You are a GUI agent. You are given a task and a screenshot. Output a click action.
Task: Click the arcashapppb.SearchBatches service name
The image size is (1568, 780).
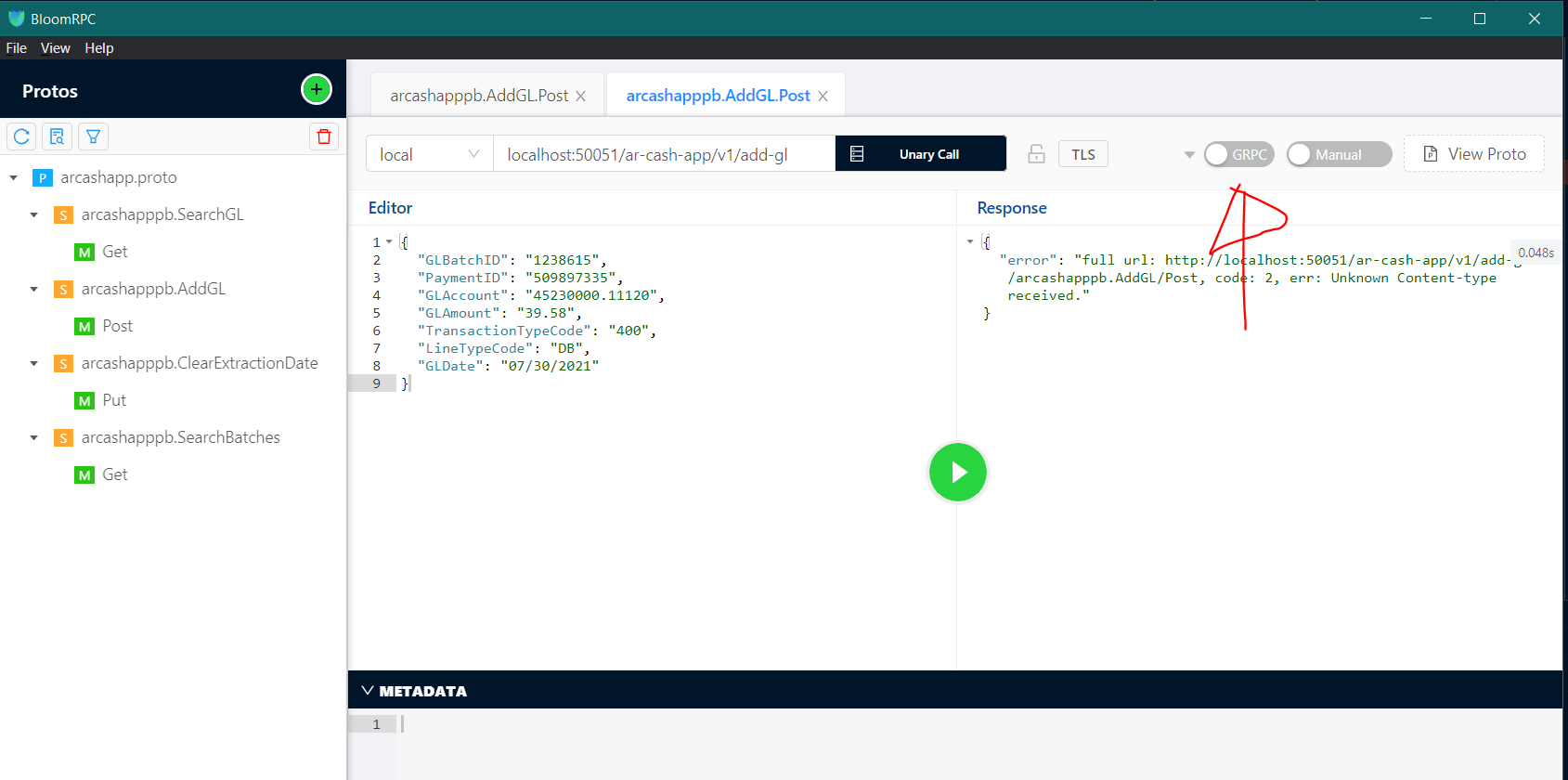click(181, 437)
